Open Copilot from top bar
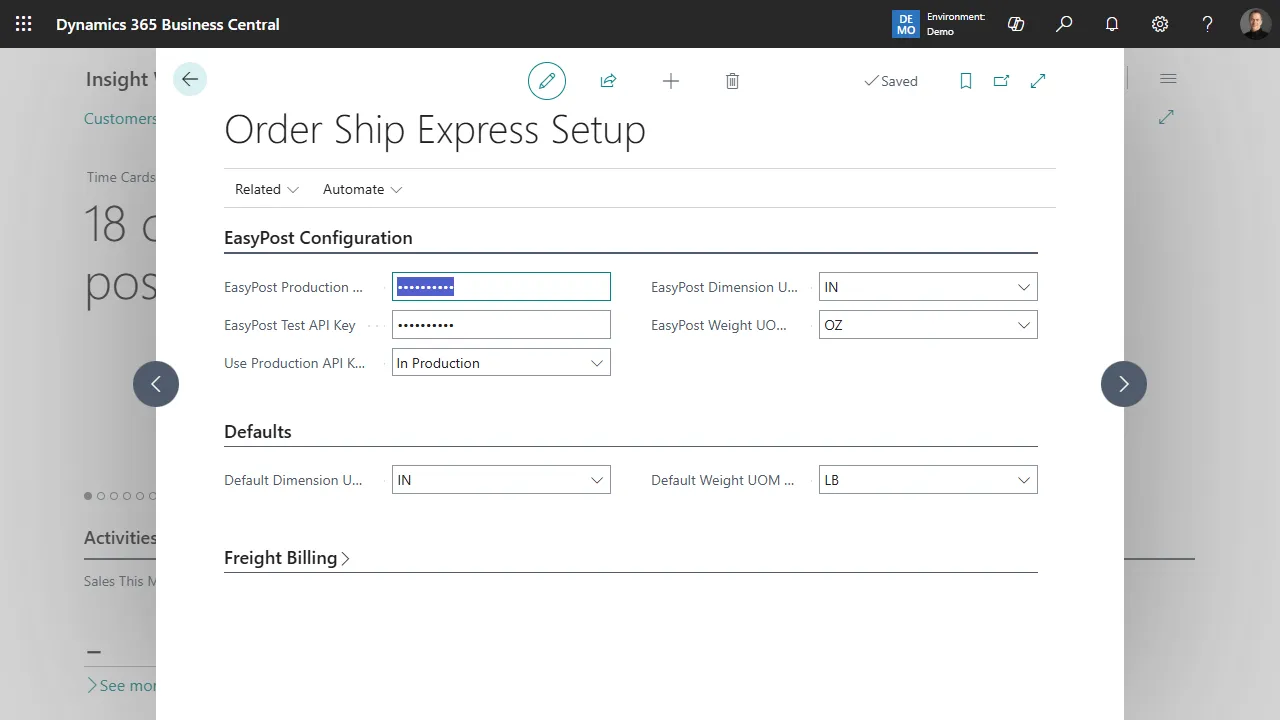The image size is (1280, 720). tap(1016, 24)
